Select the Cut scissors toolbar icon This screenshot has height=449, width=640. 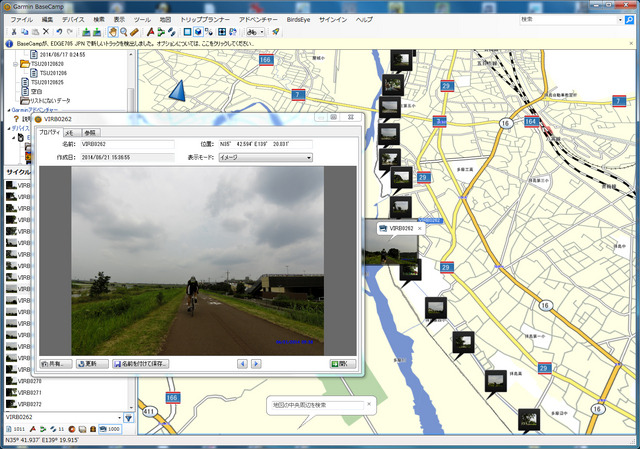[13, 32]
